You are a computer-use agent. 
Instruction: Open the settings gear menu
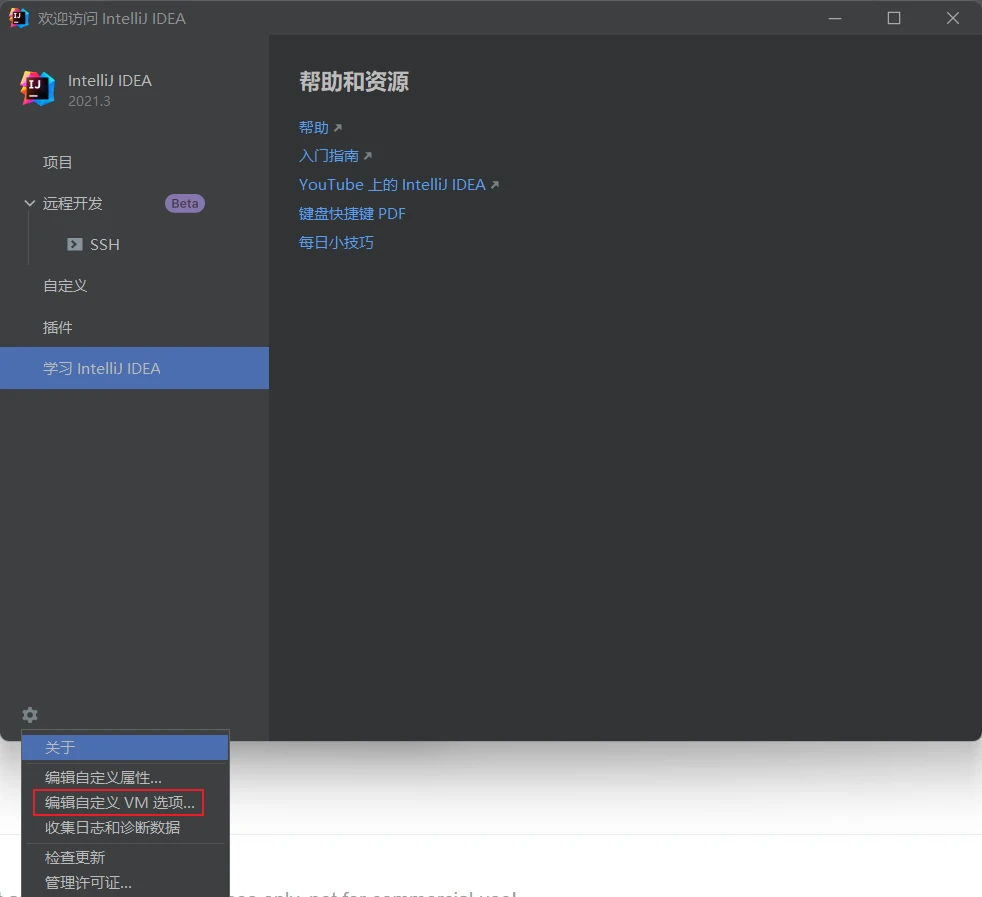[30, 715]
